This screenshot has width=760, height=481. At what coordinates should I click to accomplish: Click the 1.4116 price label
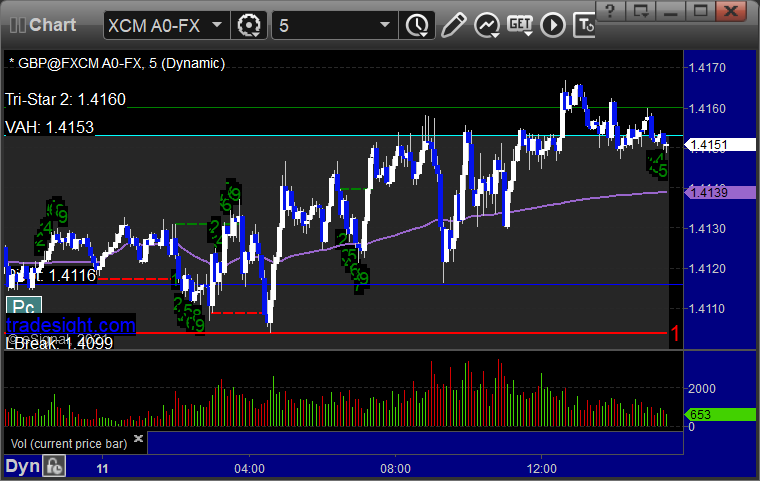pos(73,275)
